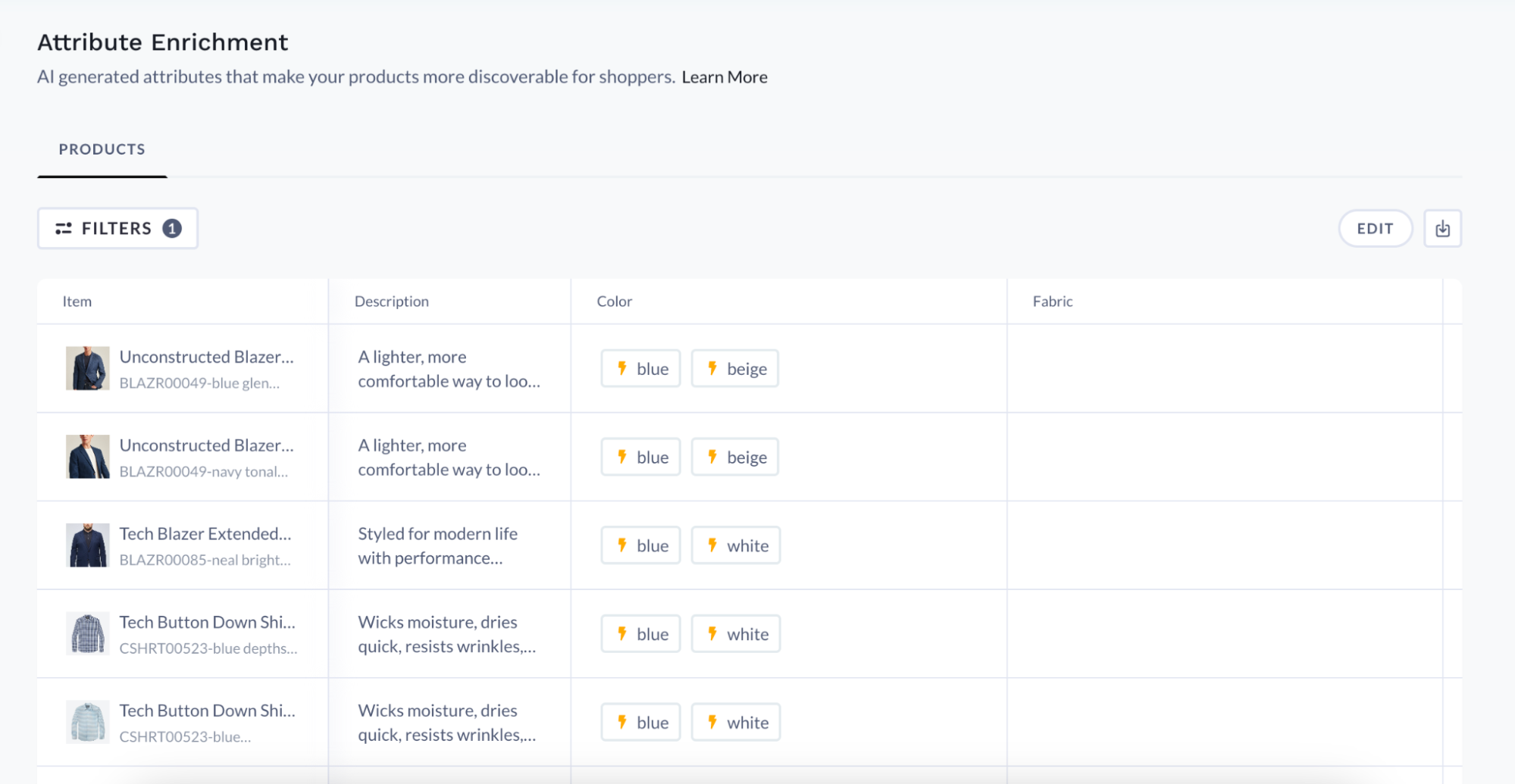Screen dimensions: 1515x784
Task: Click the Edit button
Action: pos(1375,228)
